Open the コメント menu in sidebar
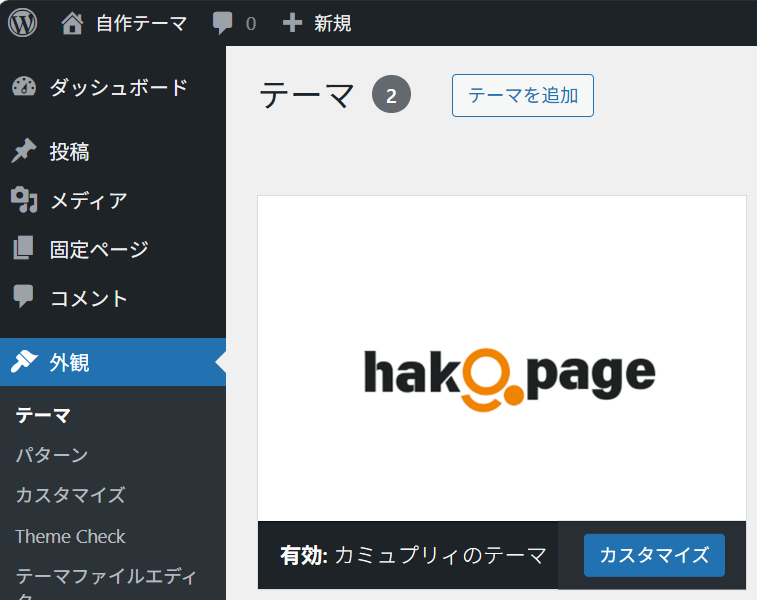The width and height of the screenshot is (757, 600). [89, 298]
